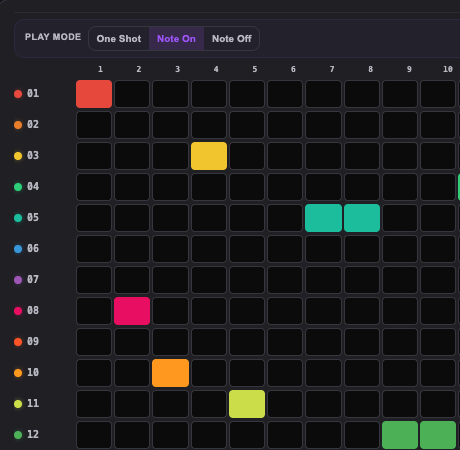Select track label 12

pyautogui.click(x=33, y=434)
